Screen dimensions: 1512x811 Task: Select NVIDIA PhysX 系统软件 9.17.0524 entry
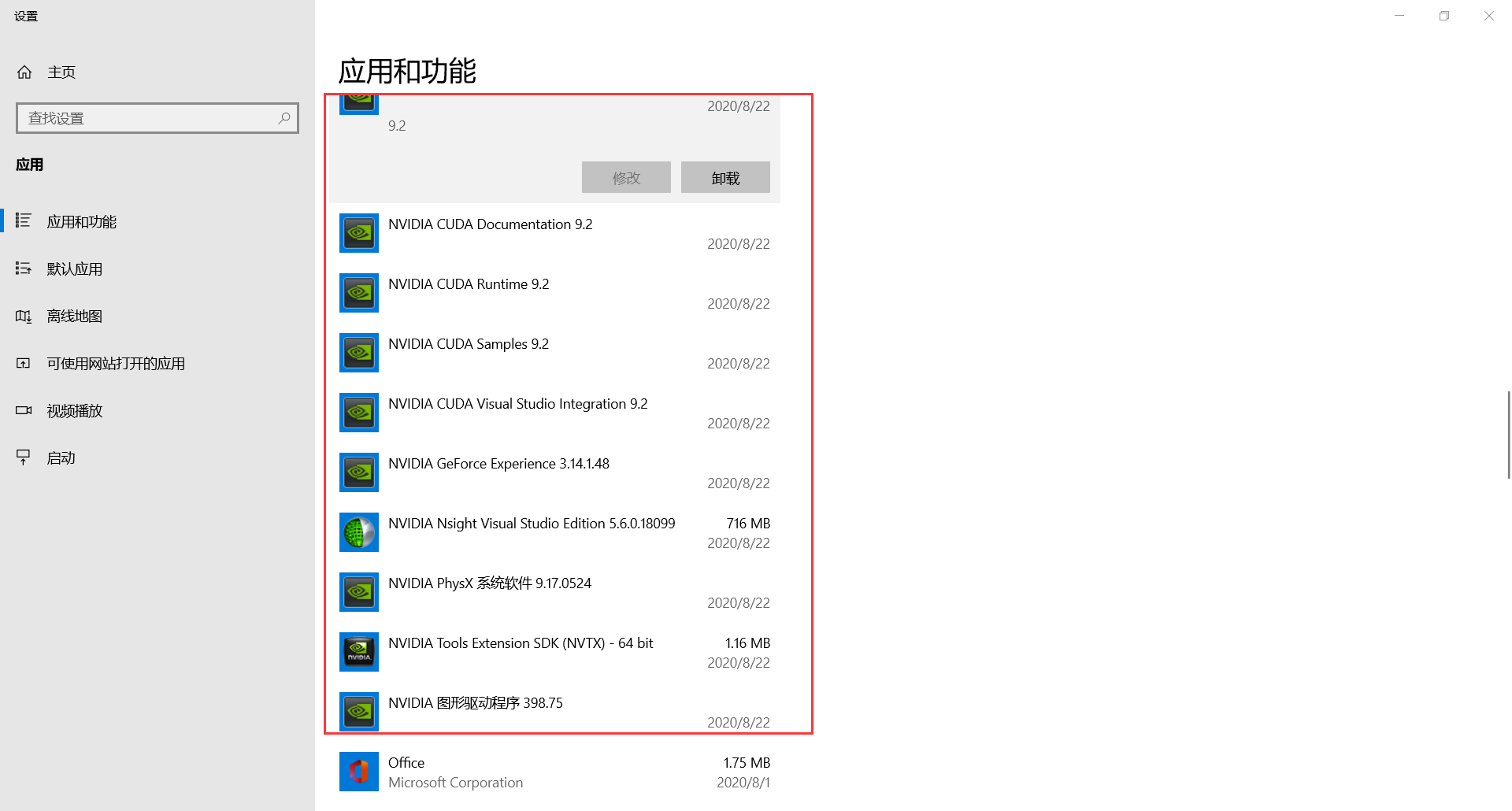pos(554,592)
